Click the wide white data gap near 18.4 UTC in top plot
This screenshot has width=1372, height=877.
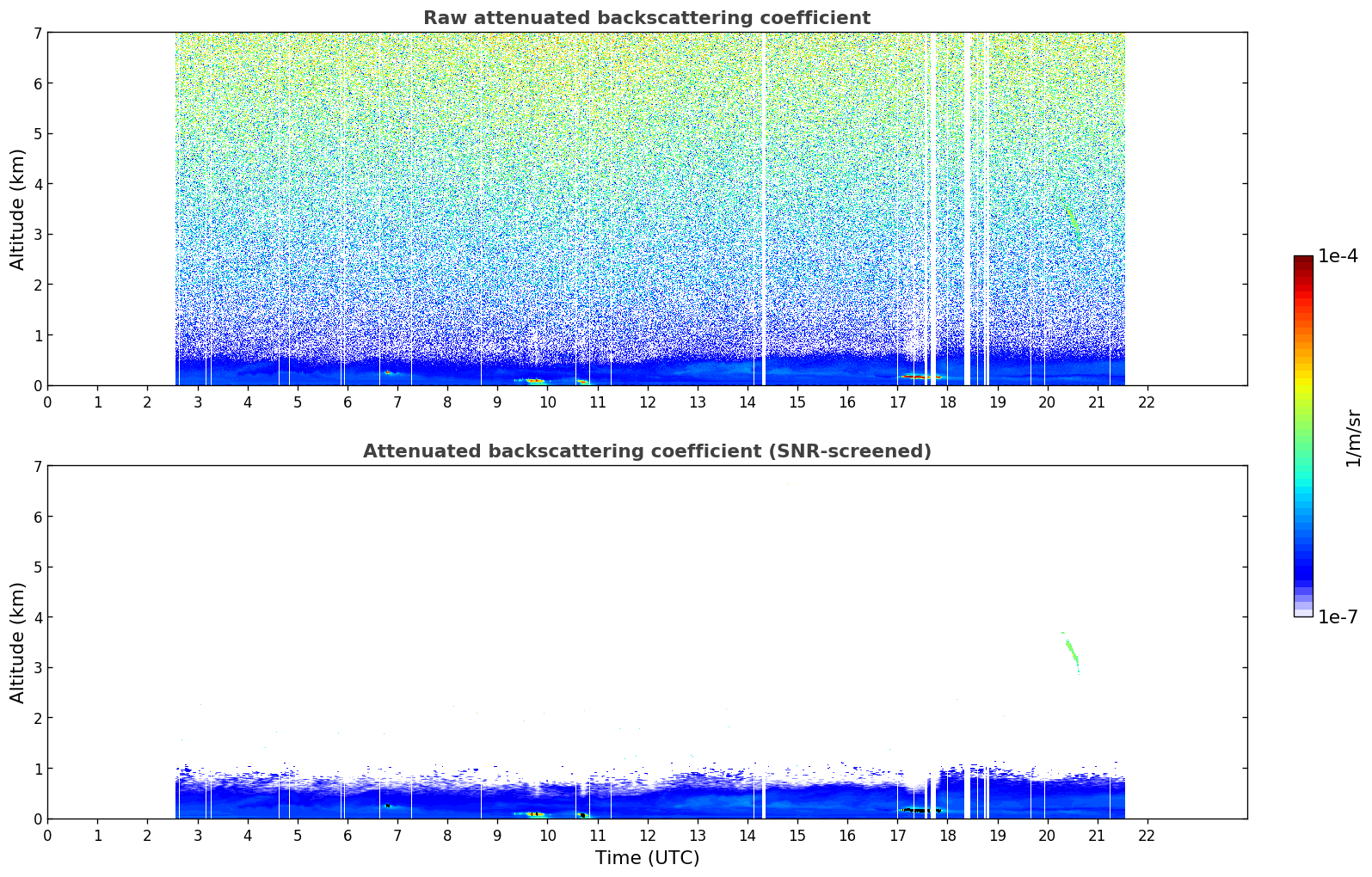(x=967, y=209)
